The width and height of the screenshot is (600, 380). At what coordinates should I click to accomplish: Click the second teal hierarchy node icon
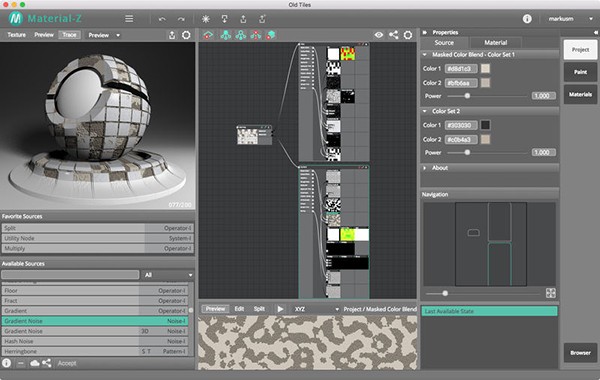pyautogui.click(x=226, y=35)
